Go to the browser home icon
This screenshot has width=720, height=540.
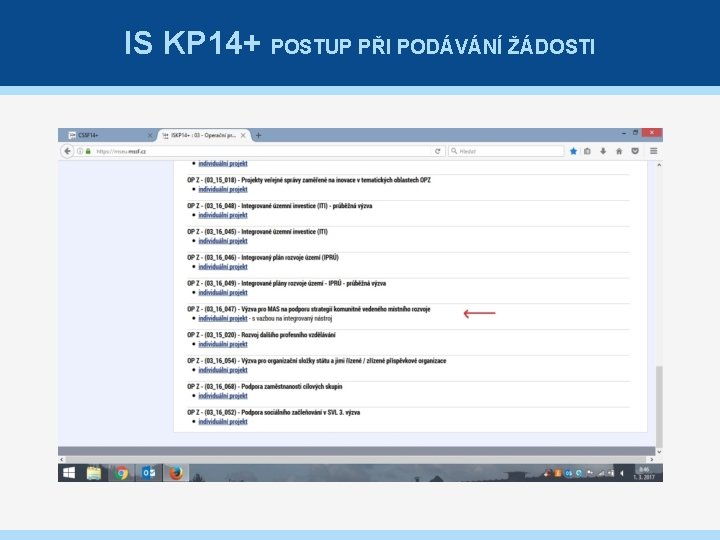click(x=619, y=151)
